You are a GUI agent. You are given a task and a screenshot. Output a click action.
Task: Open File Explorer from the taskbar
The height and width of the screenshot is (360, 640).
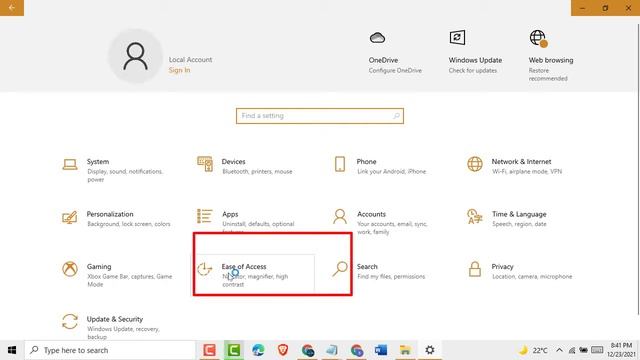[x=405, y=350]
